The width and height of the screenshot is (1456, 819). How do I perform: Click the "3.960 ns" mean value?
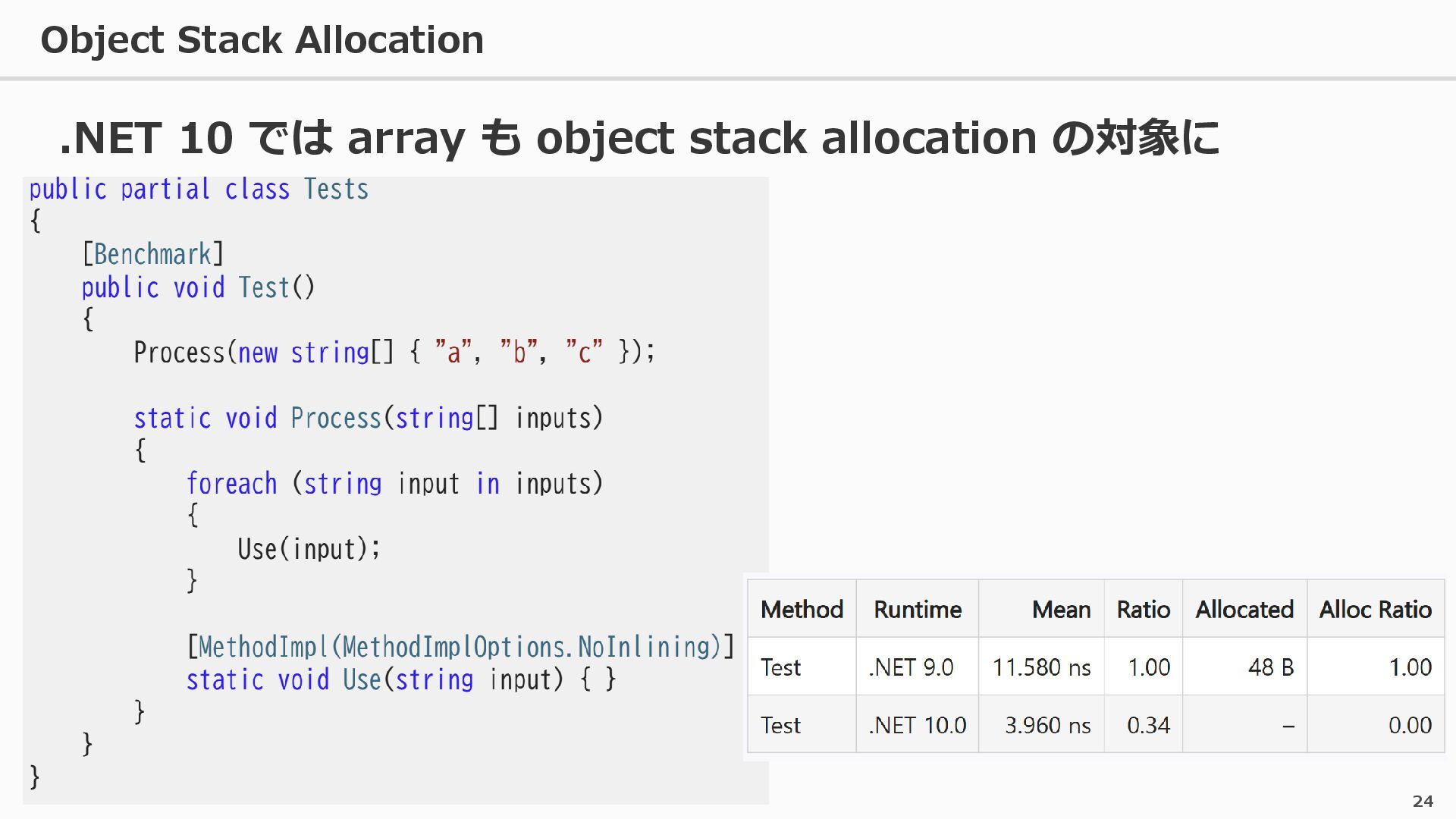pos(1047,726)
